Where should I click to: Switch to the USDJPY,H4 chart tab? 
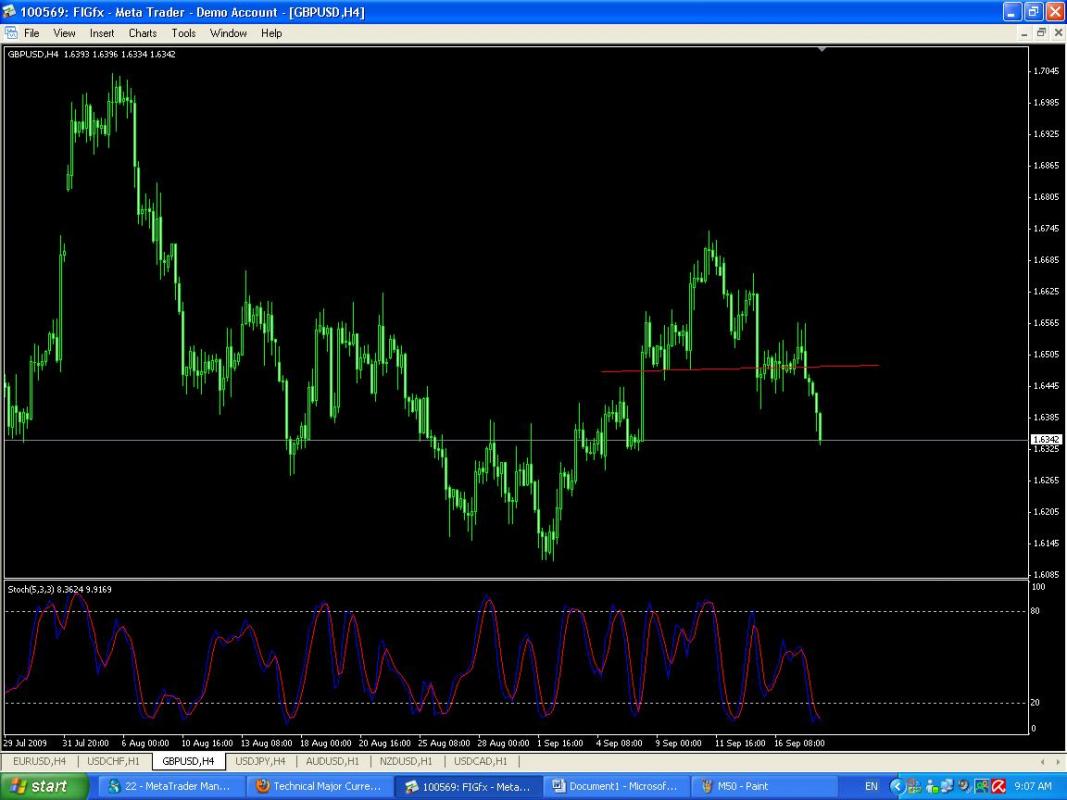click(260, 761)
